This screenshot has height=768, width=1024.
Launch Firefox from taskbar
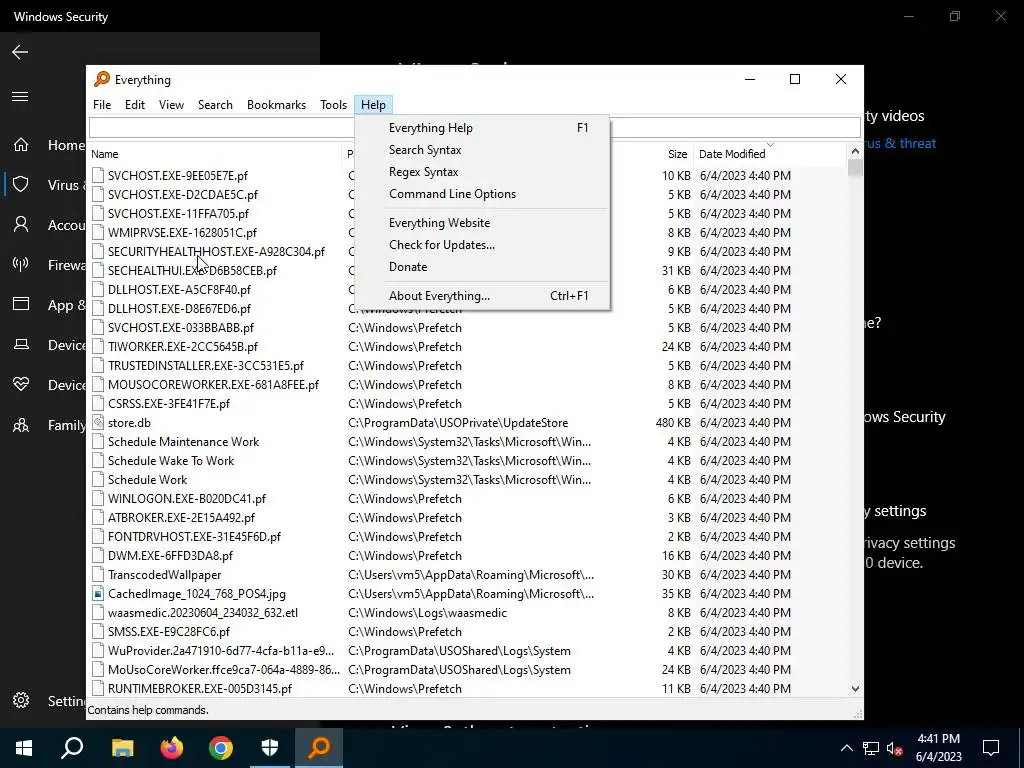pos(172,748)
